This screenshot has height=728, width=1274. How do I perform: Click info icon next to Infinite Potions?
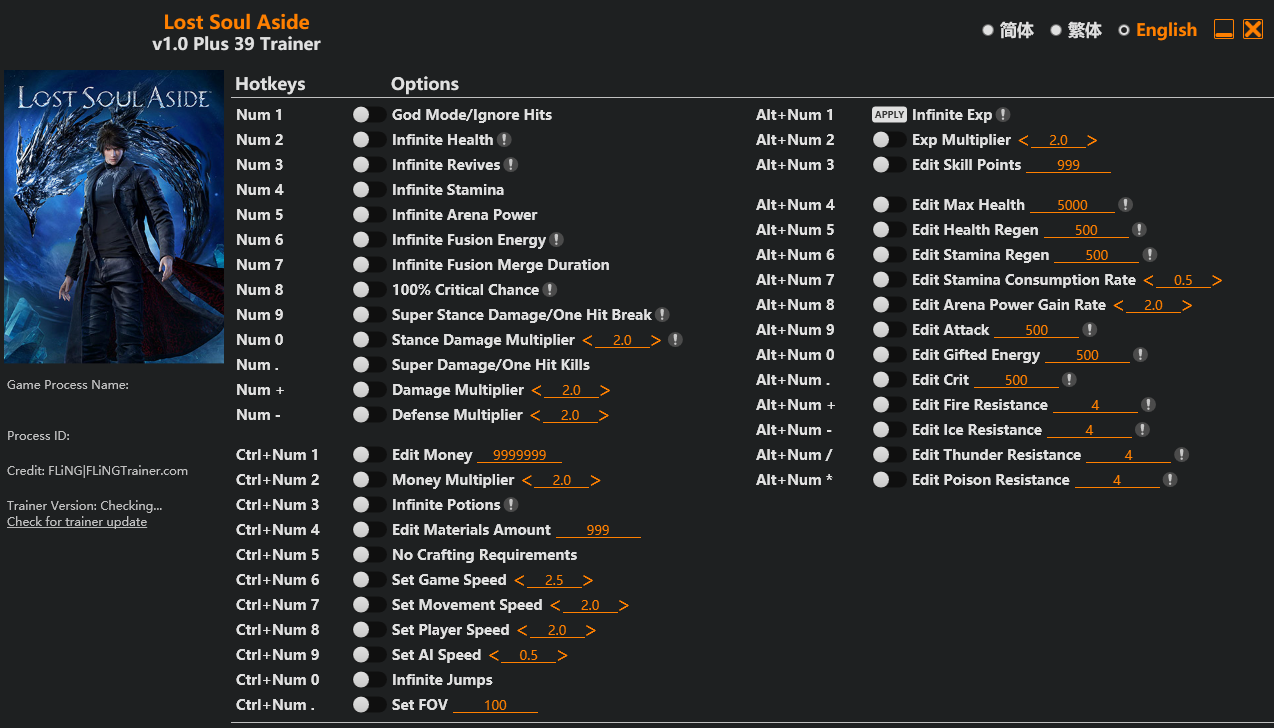click(x=511, y=505)
